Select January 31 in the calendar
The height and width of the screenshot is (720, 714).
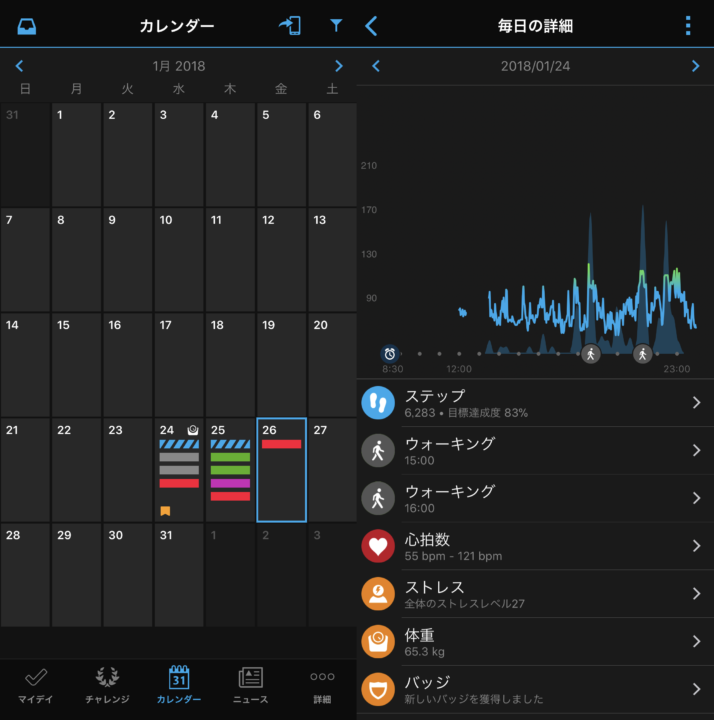click(179, 575)
